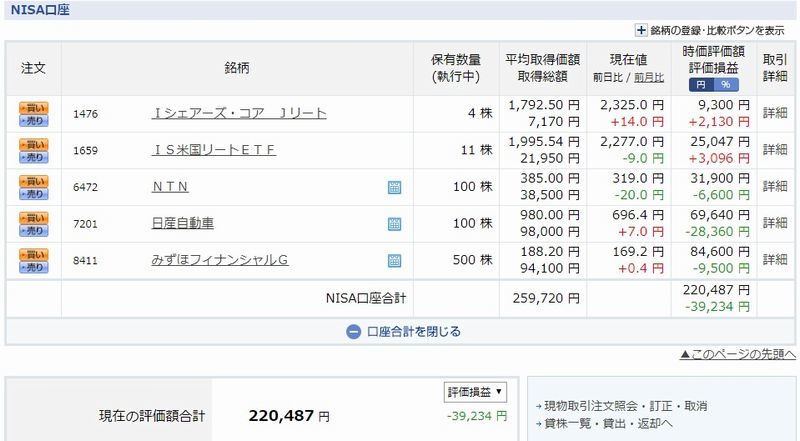This screenshot has height=441, width=800.
Task: Click the plus icon beside 銘柄の登録・比較ボタンを表示
Action: (641, 30)
